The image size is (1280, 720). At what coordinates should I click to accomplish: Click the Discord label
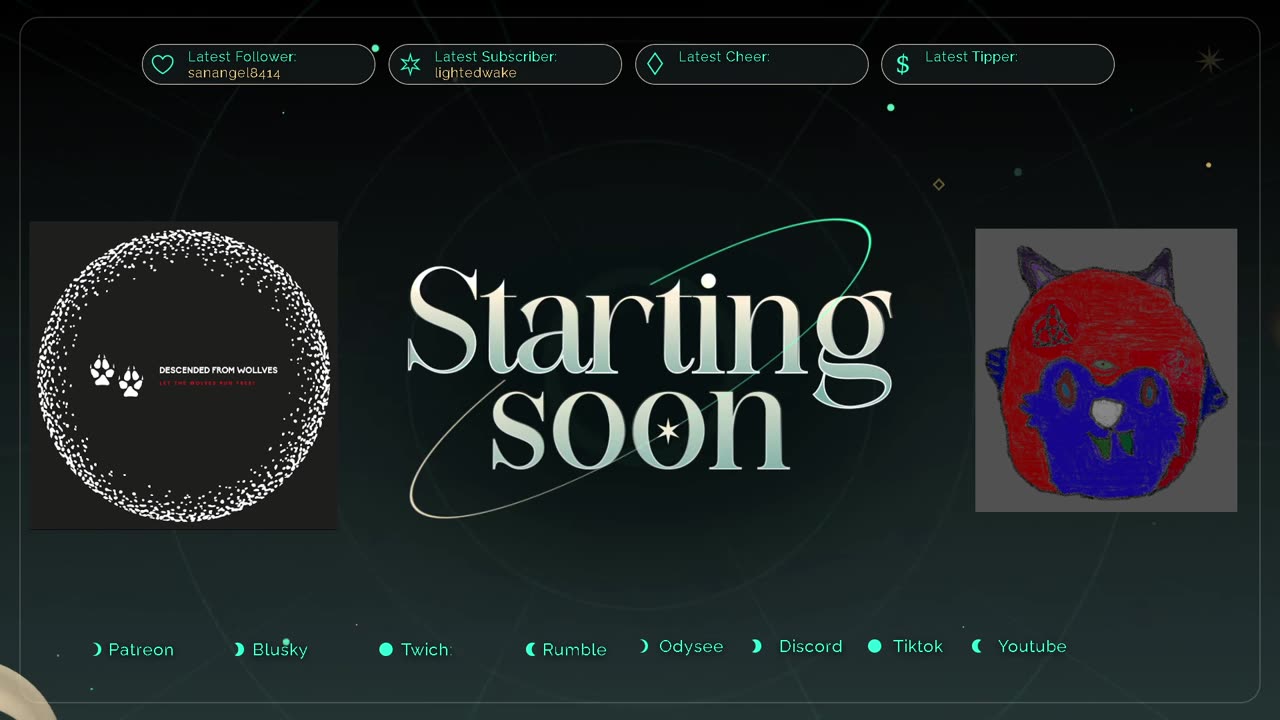[810, 646]
